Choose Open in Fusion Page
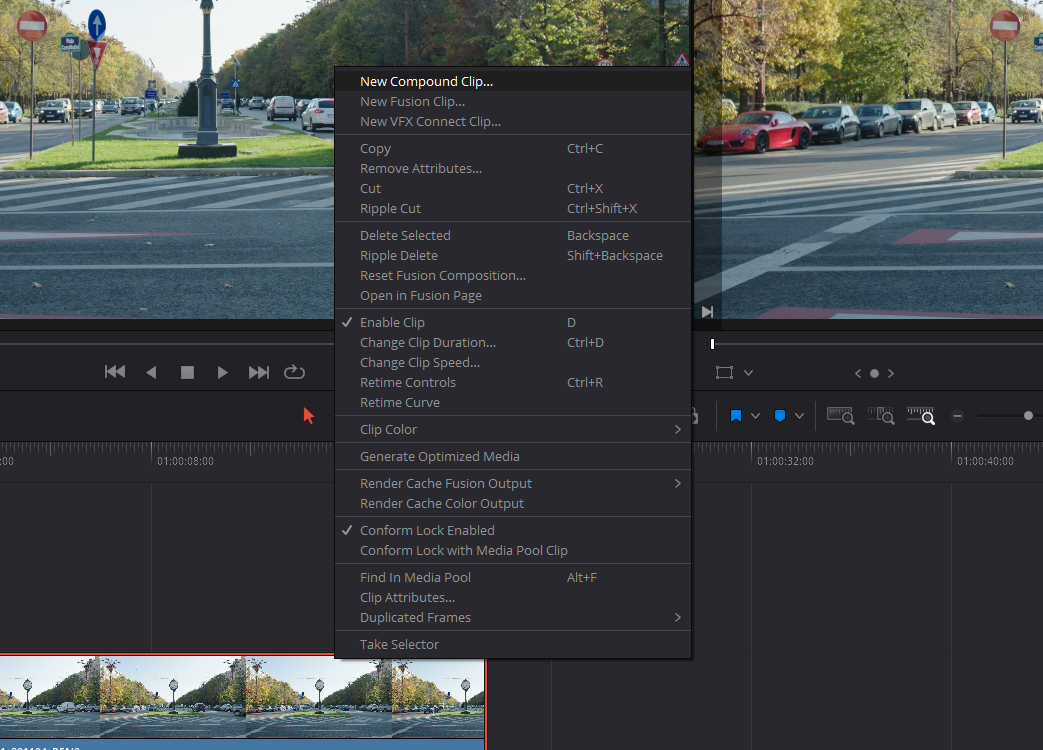The image size is (1043, 750). click(513, 296)
